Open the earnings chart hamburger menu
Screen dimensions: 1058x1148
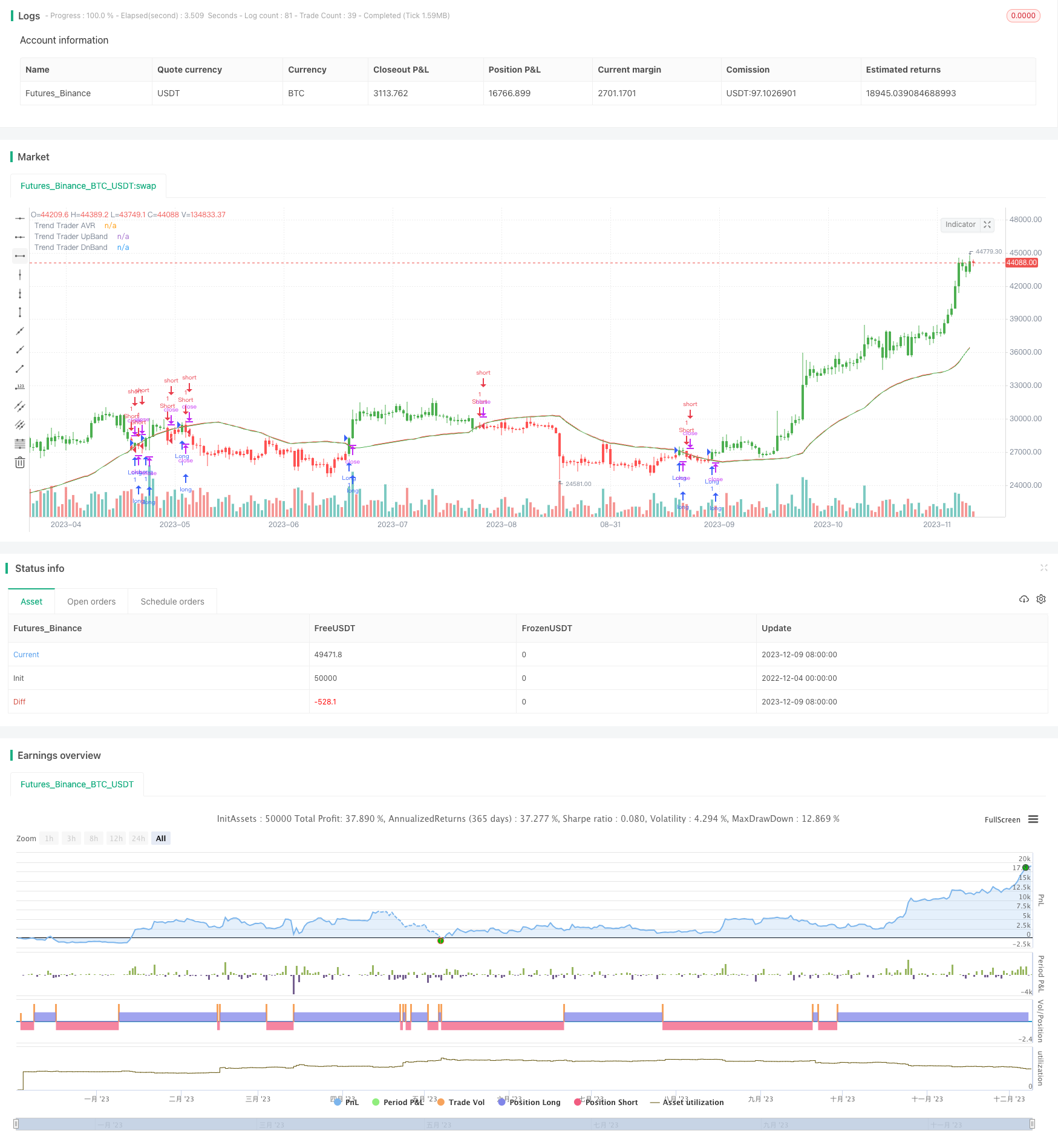[x=1033, y=819]
